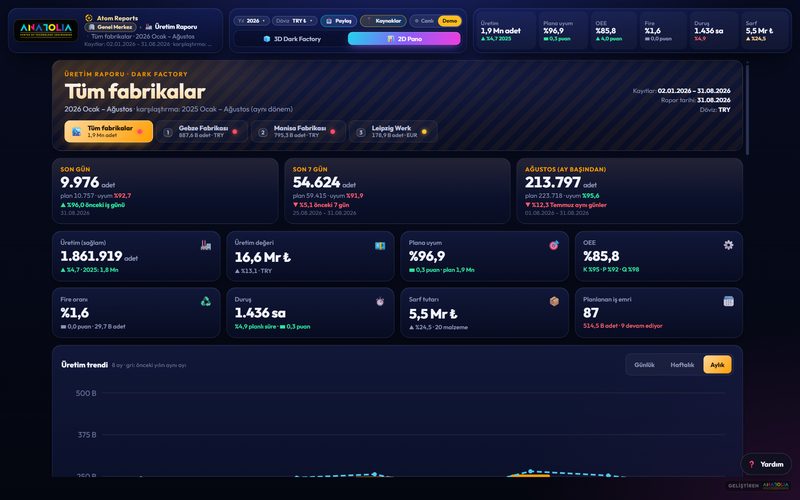Click the alarm clock icon on Duruş card
The width and height of the screenshot is (800, 500).
[380, 302]
